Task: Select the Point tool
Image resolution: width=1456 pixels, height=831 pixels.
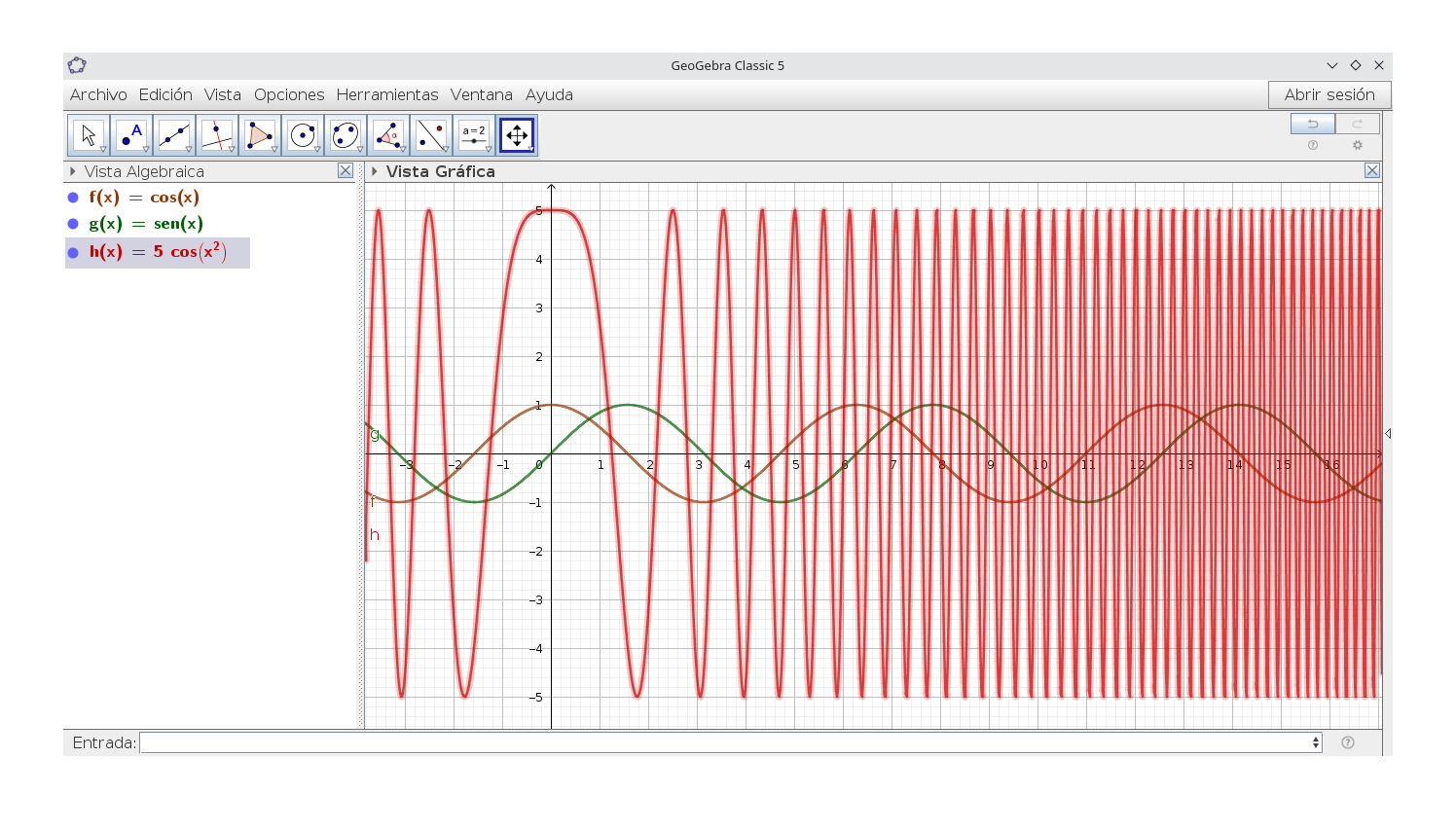Action: (x=131, y=135)
